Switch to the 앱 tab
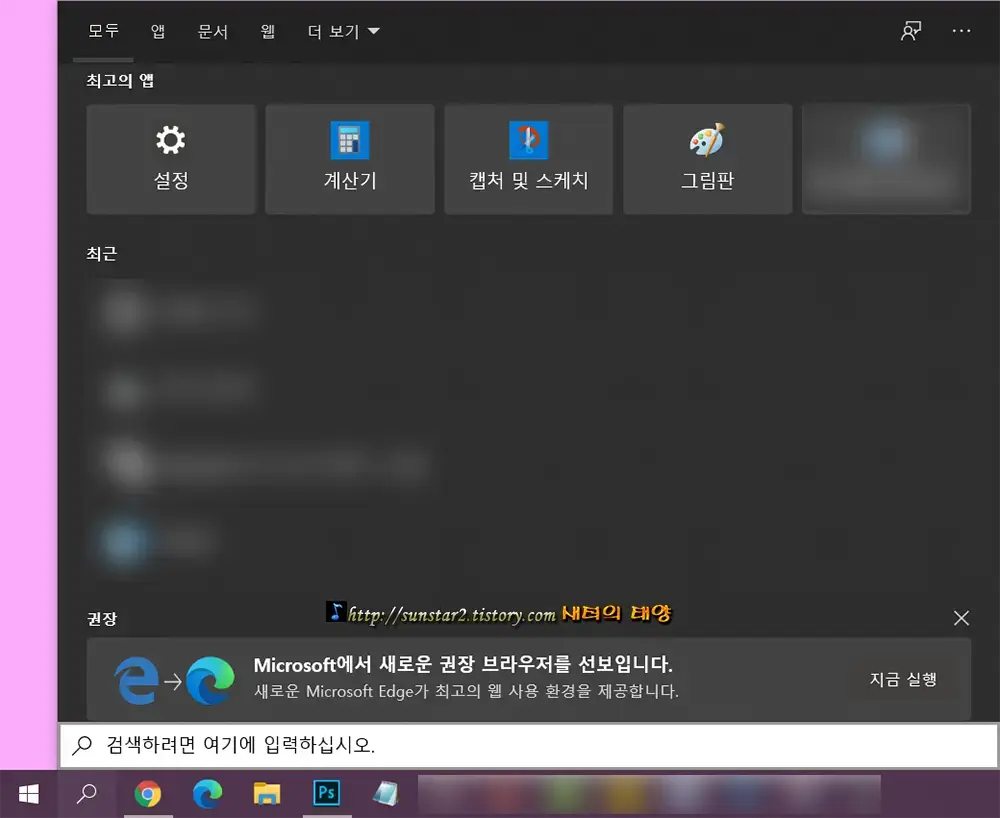This screenshot has width=1000, height=818. [x=157, y=31]
